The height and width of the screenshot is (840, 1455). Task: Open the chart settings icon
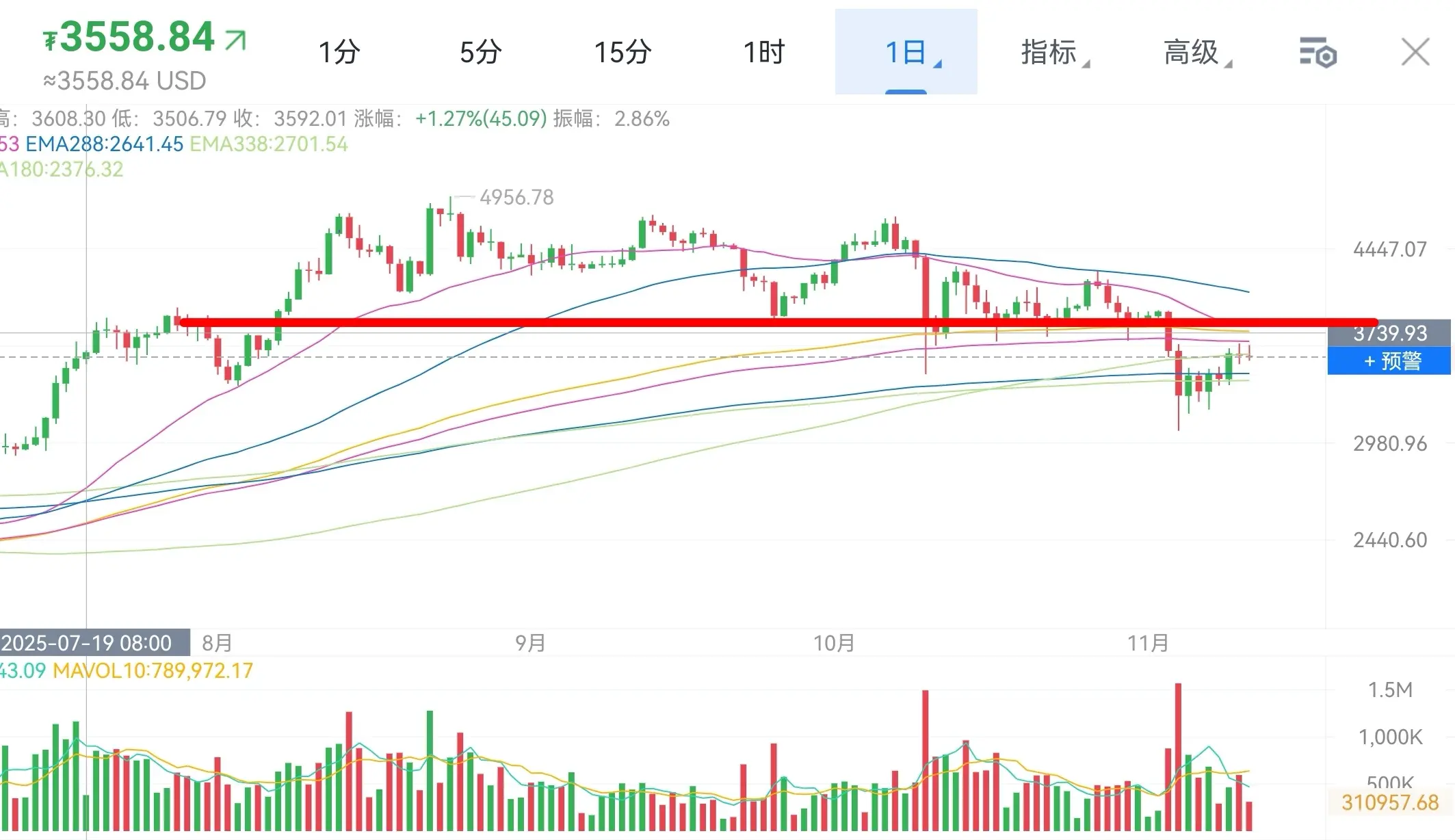pyautogui.click(x=1318, y=53)
